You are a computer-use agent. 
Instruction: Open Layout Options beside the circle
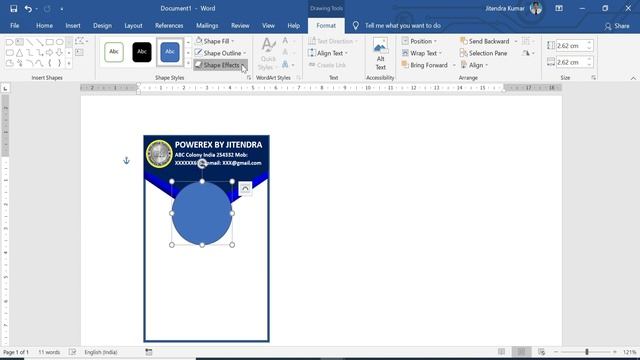tap(245, 188)
